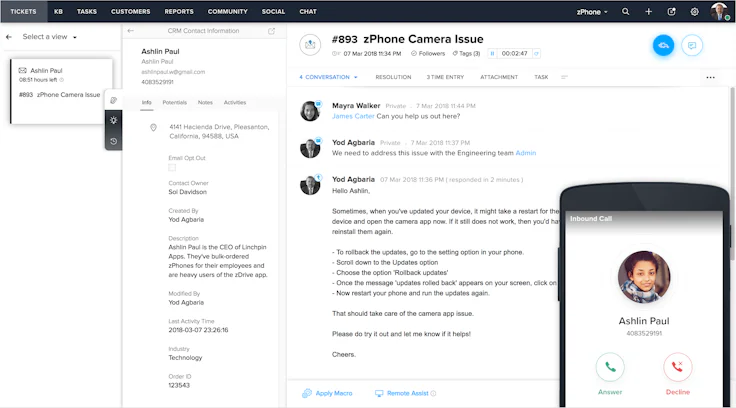Viewport: 736px width, 408px height.
Task: Click the plus add-new icon
Action: [x=648, y=12]
